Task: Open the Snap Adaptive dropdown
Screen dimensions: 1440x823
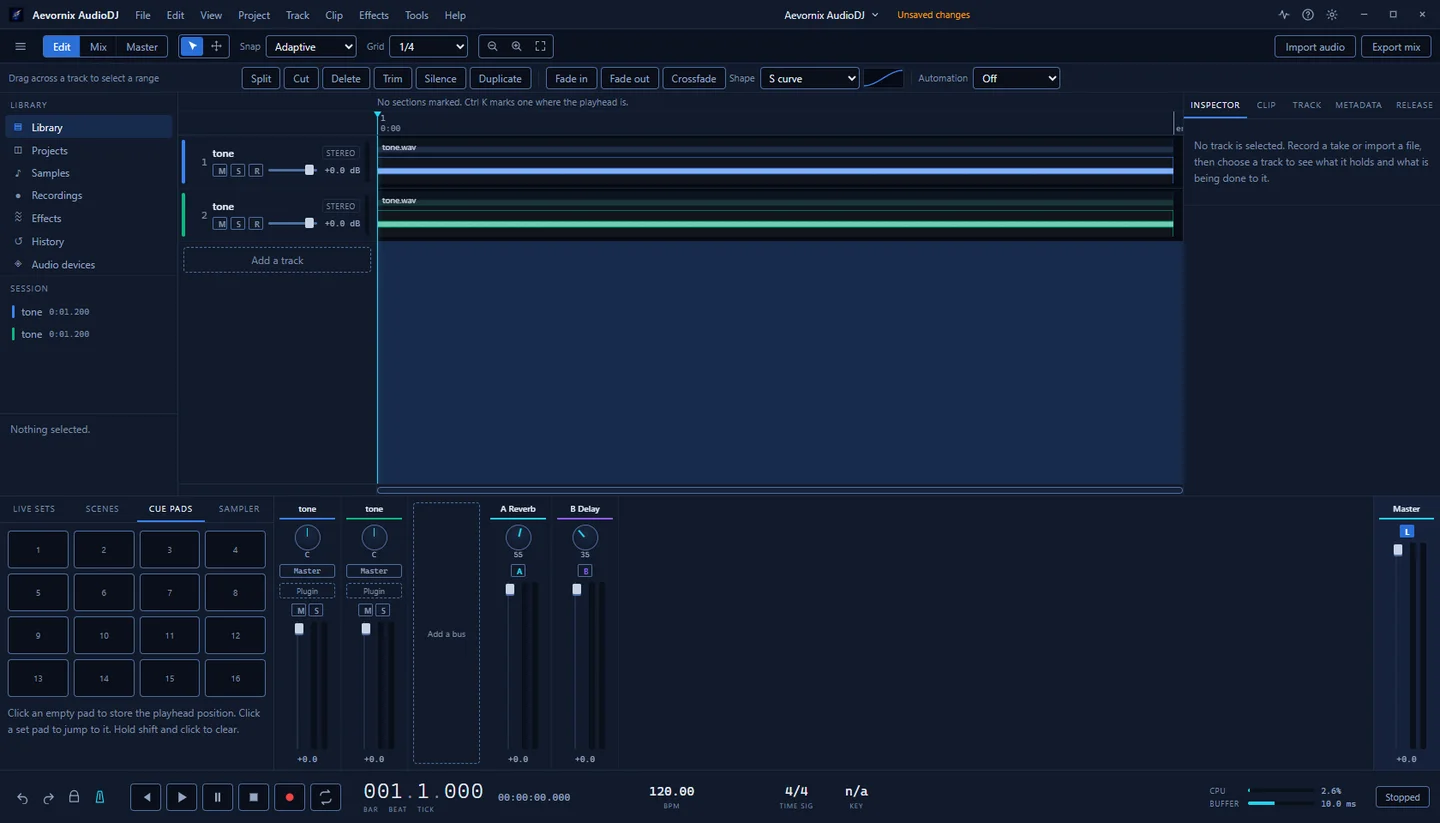Action: [x=311, y=47]
